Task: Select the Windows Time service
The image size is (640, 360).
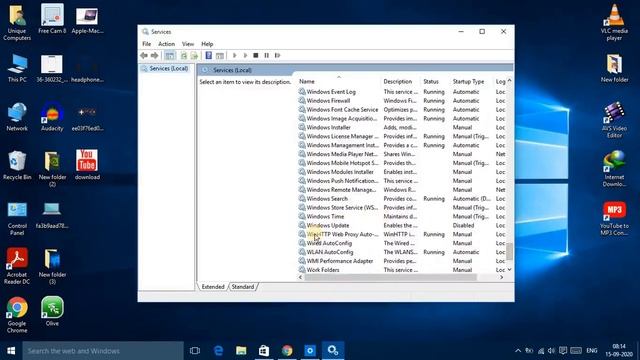Action: [x=325, y=216]
